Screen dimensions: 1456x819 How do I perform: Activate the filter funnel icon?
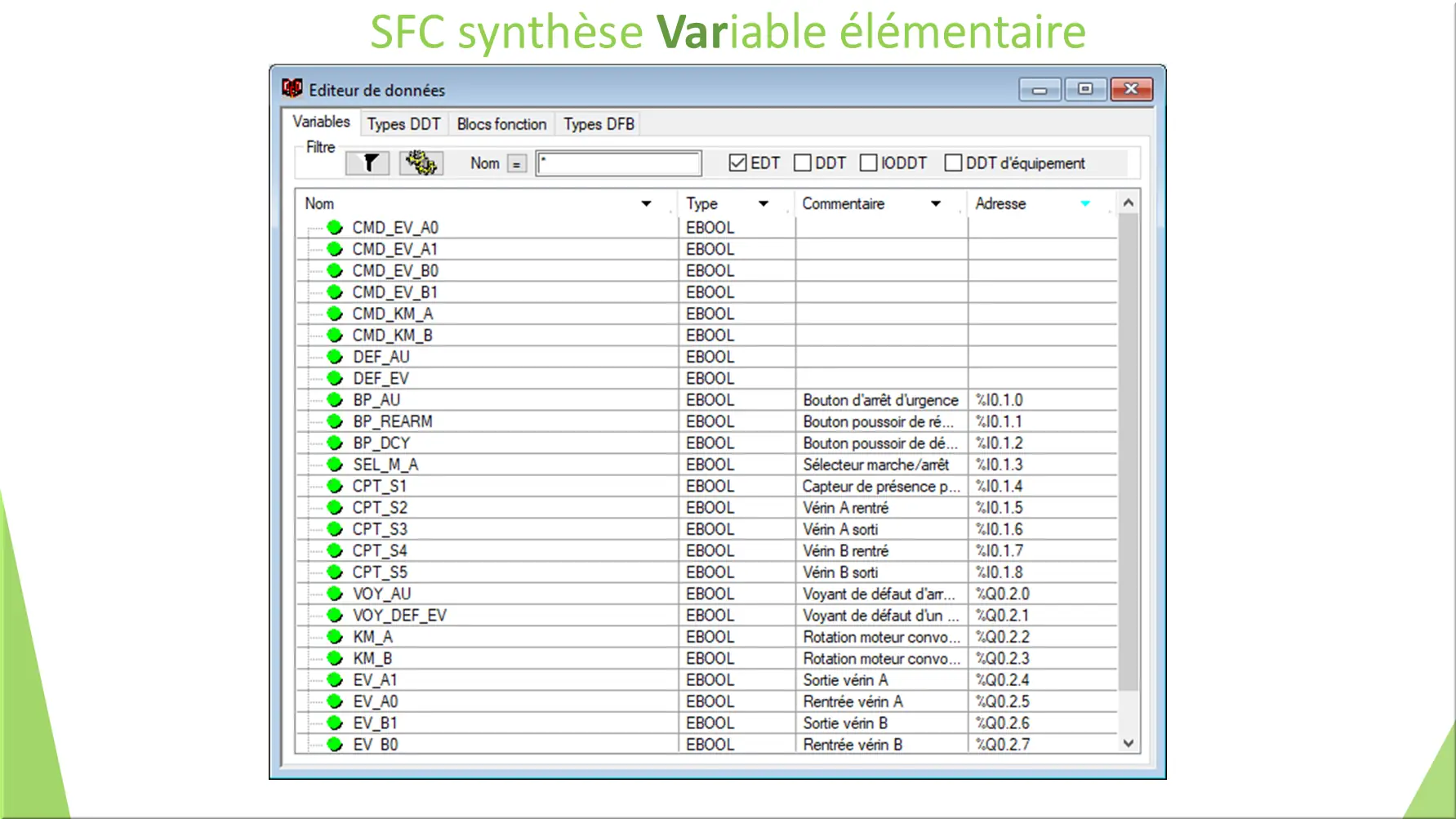click(x=367, y=162)
